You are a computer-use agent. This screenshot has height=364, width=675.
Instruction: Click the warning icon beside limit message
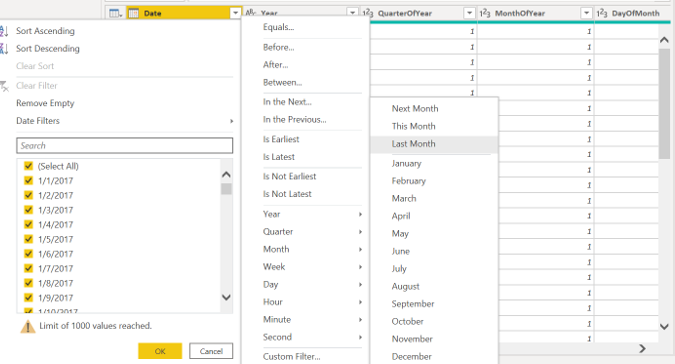[x=28, y=327]
